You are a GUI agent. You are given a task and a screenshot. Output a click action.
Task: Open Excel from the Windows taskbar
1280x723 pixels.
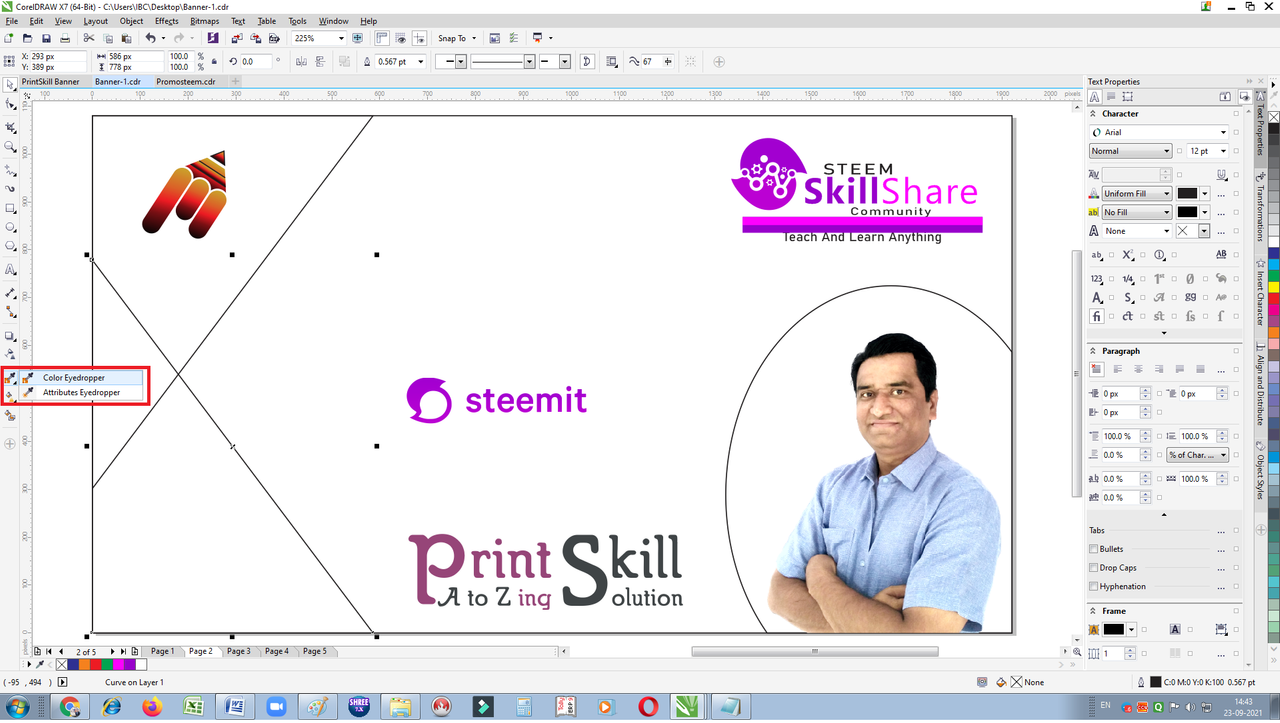[194, 707]
